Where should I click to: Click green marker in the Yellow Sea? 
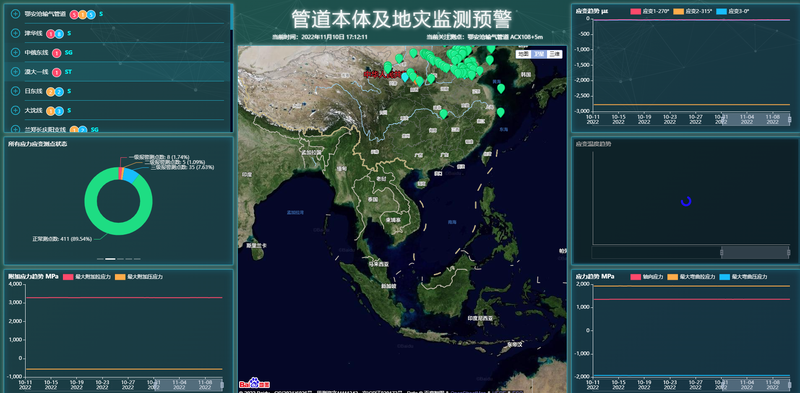501,88
